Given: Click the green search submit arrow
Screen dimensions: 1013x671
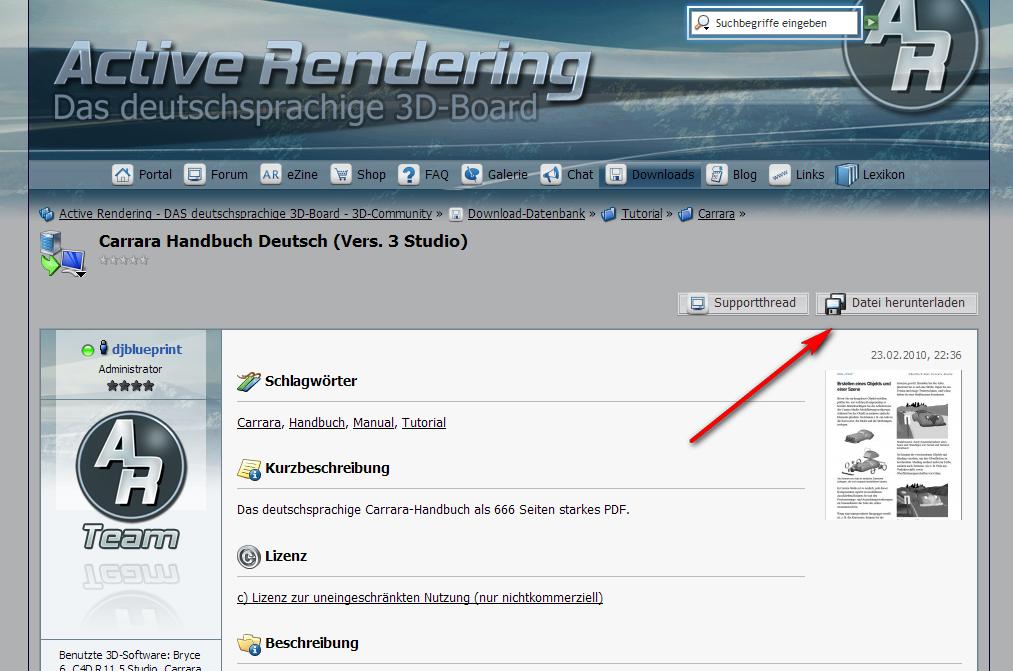Looking at the screenshot, I should 872,23.
